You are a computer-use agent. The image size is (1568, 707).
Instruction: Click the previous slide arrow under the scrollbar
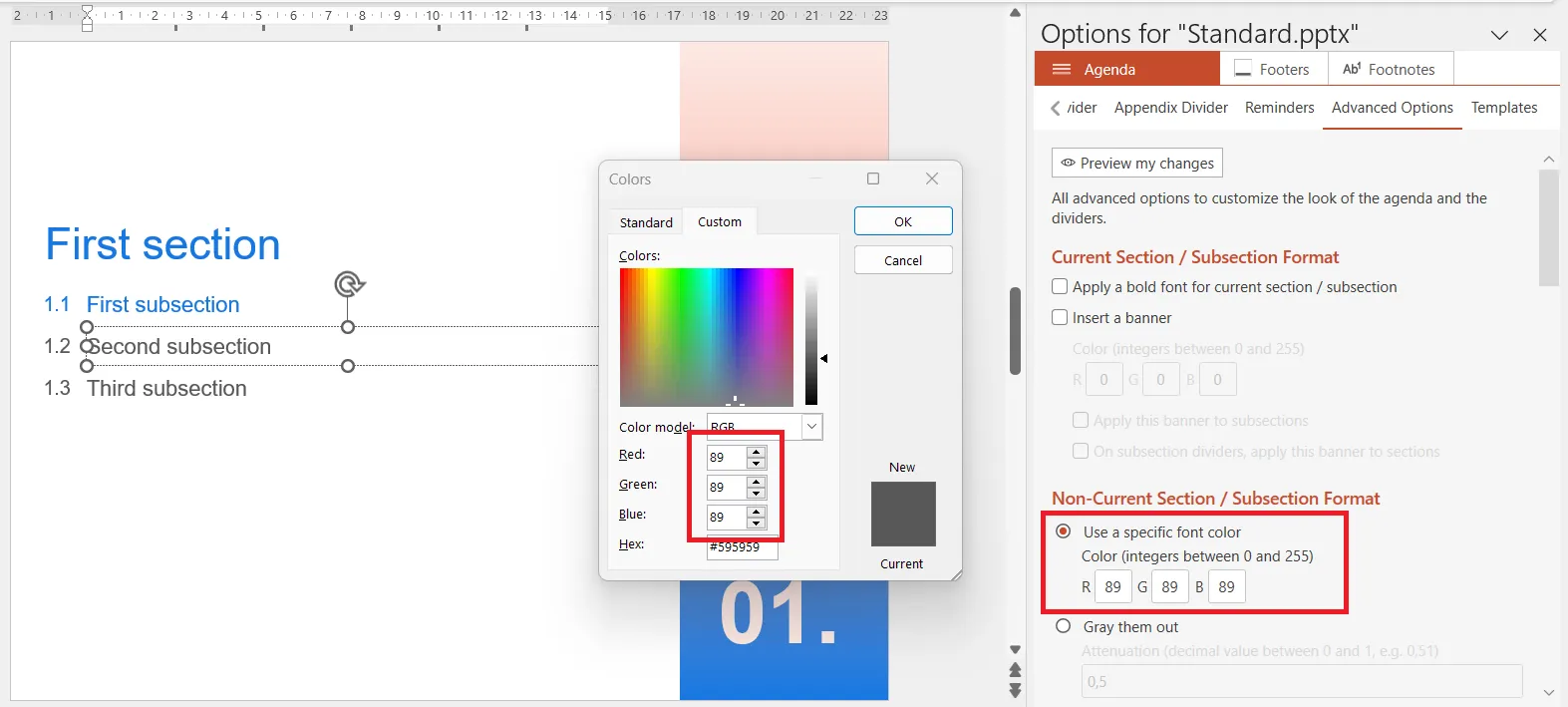(x=1015, y=670)
